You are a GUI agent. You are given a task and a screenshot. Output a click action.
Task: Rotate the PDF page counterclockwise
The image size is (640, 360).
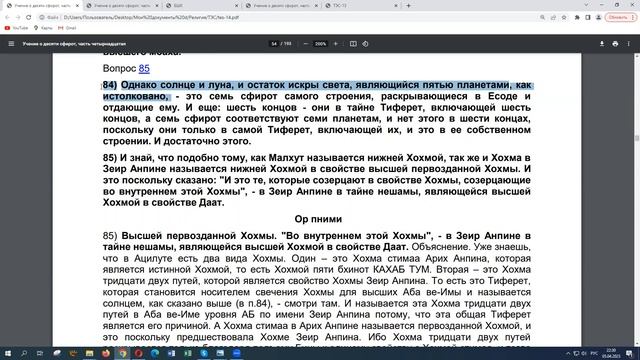[x=365, y=44]
